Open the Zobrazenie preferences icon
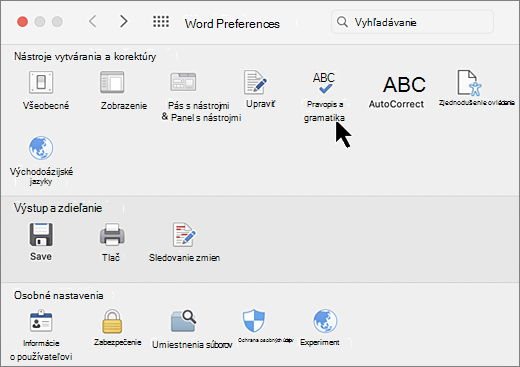Image resolution: width=520 pixels, height=367 pixels. (x=112, y=82)
